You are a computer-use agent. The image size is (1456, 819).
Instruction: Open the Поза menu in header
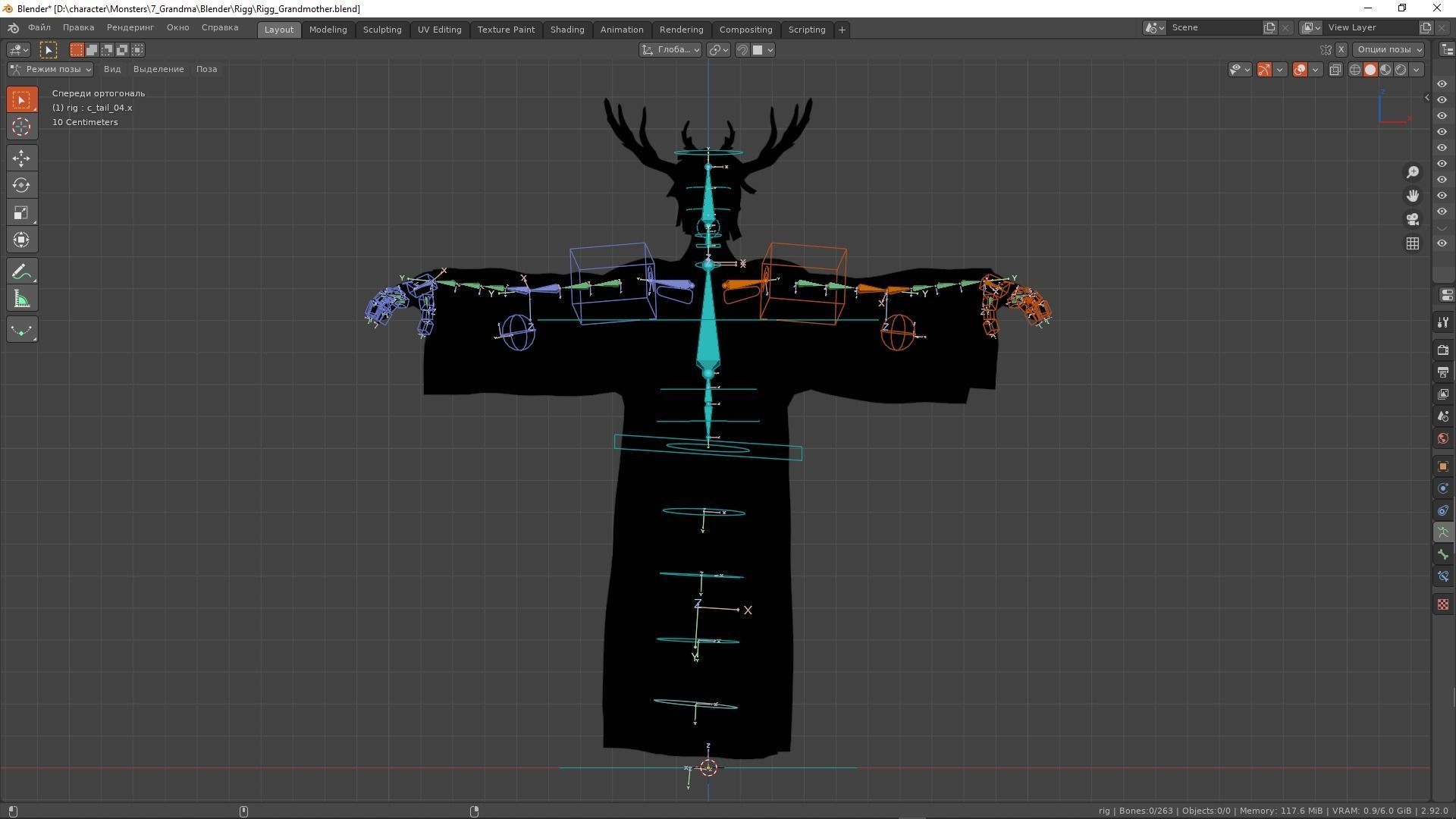(x=206, y=69)
